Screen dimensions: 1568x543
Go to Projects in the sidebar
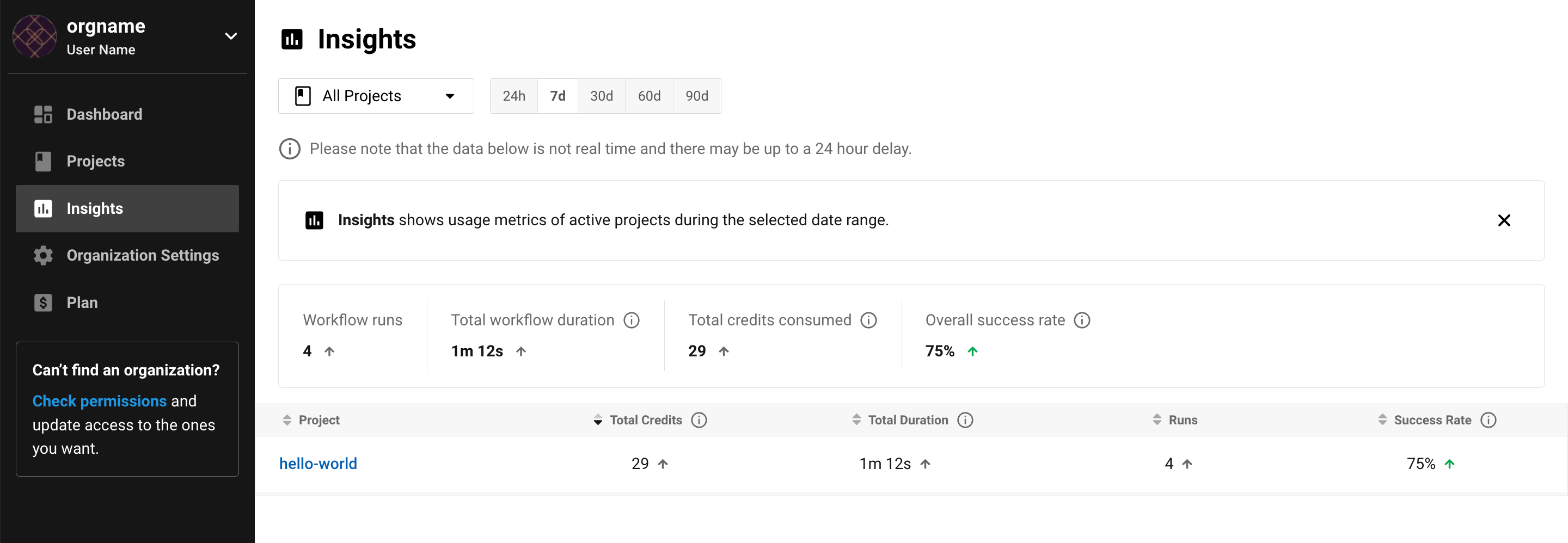127,161
